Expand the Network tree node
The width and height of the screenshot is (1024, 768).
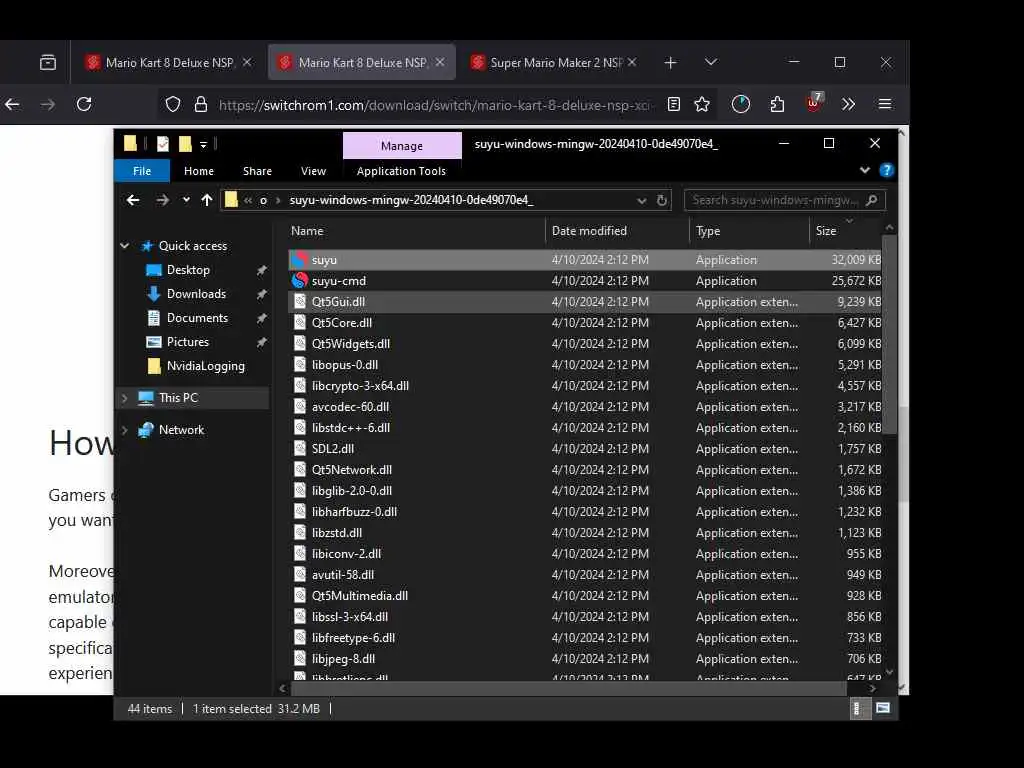pyautogui.click(x=125, y=430)
